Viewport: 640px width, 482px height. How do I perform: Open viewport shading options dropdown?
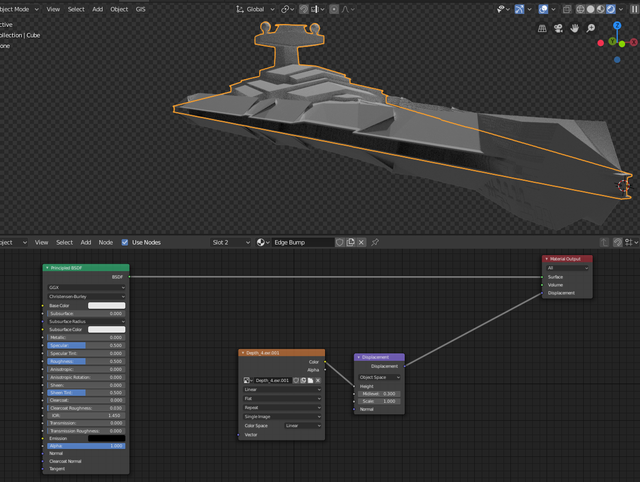pos(621,9)
